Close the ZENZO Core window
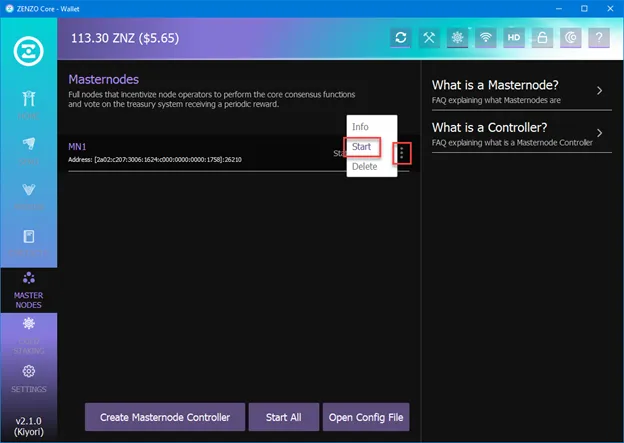 [610, 8]
